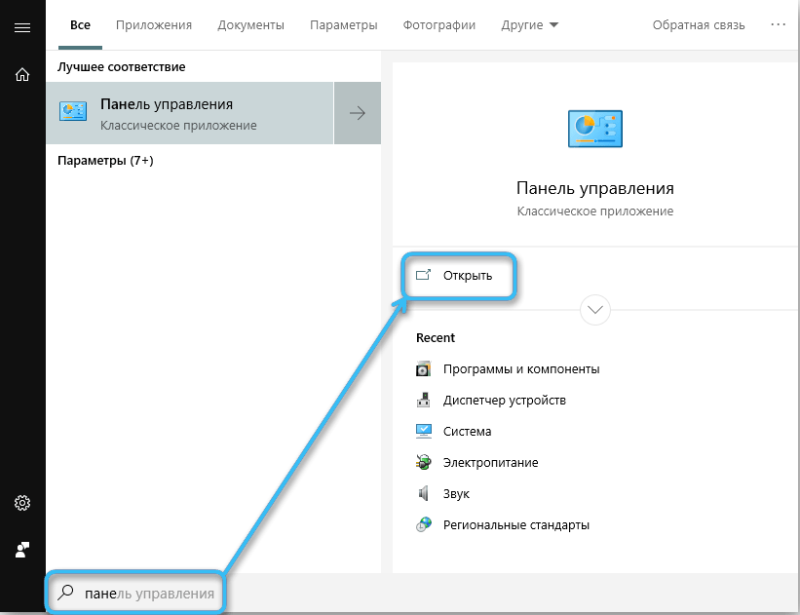Expand more actions with the chevron down
This screenshot has height=615, width=800.
click(x=595, y=310)
